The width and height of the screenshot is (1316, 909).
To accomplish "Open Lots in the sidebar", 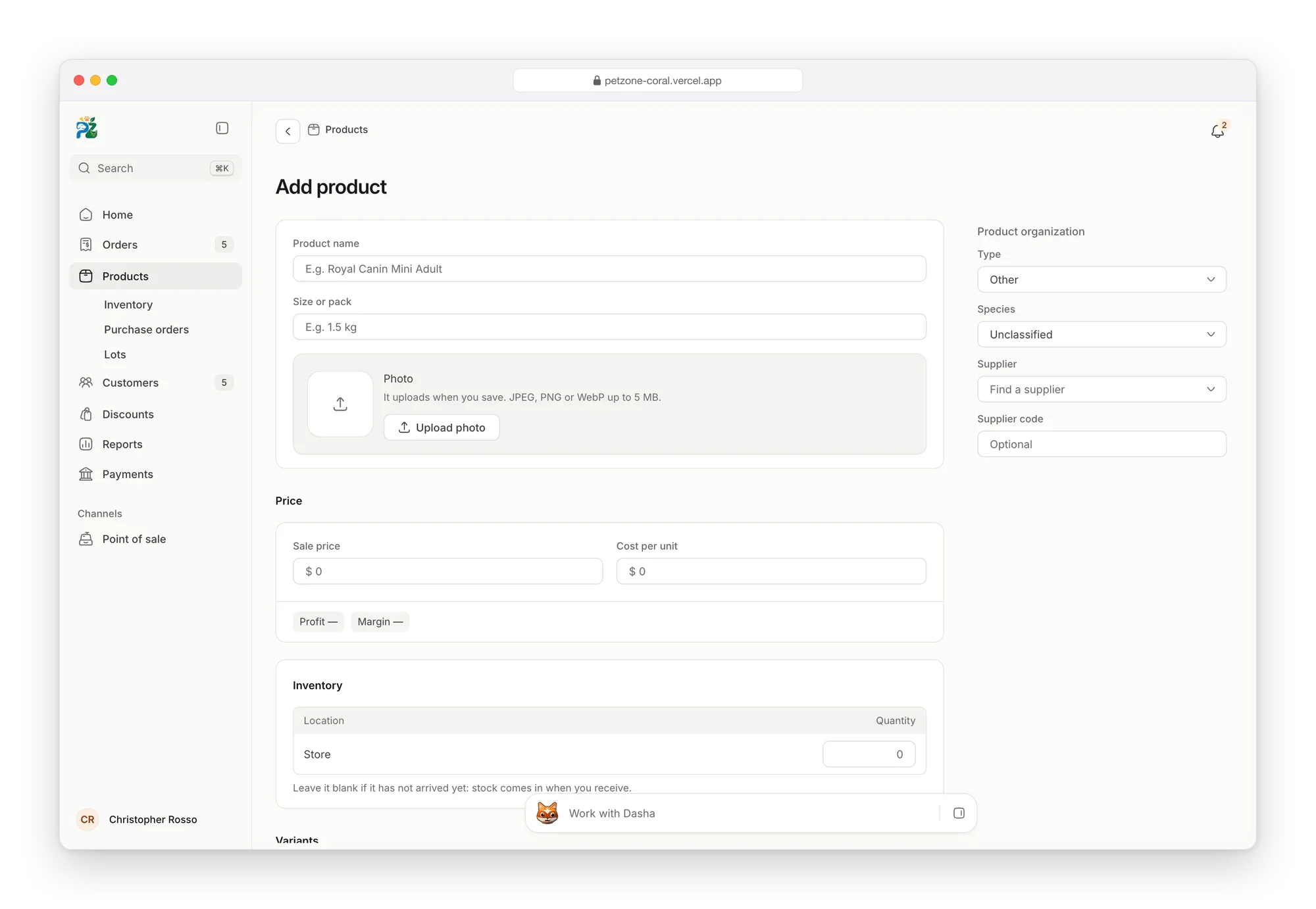I will tap(114, 355).
